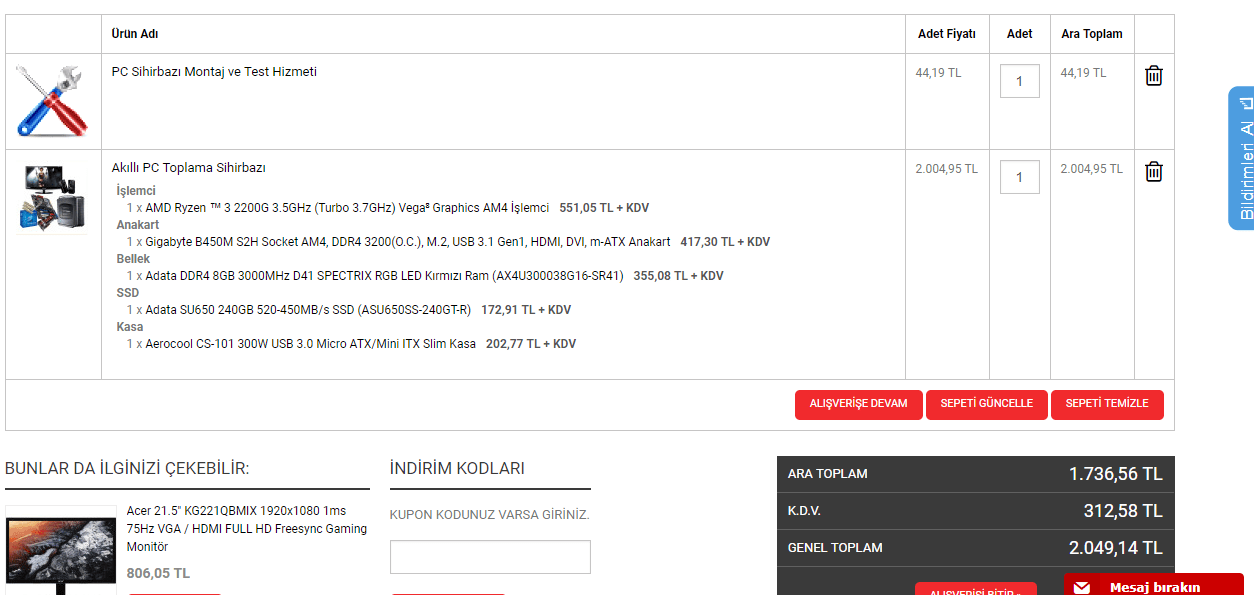Screen dimensions: 1254x595
Task: Open Akıllı PC Toplama Sihirbazı product link
Action: click(189, 168)
